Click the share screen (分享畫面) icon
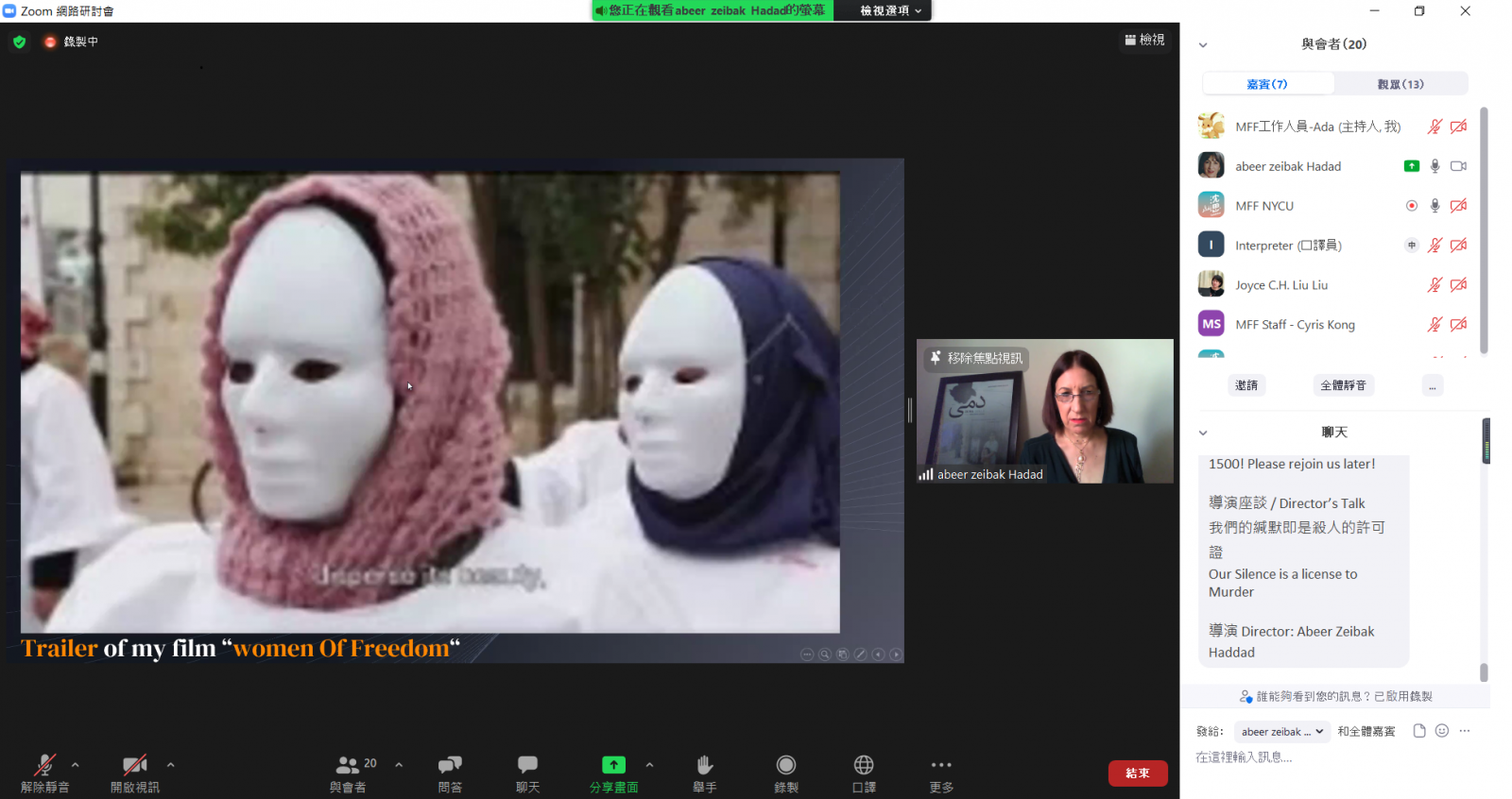Viewport: 1512px width, 799px height. tap(613, 765)
